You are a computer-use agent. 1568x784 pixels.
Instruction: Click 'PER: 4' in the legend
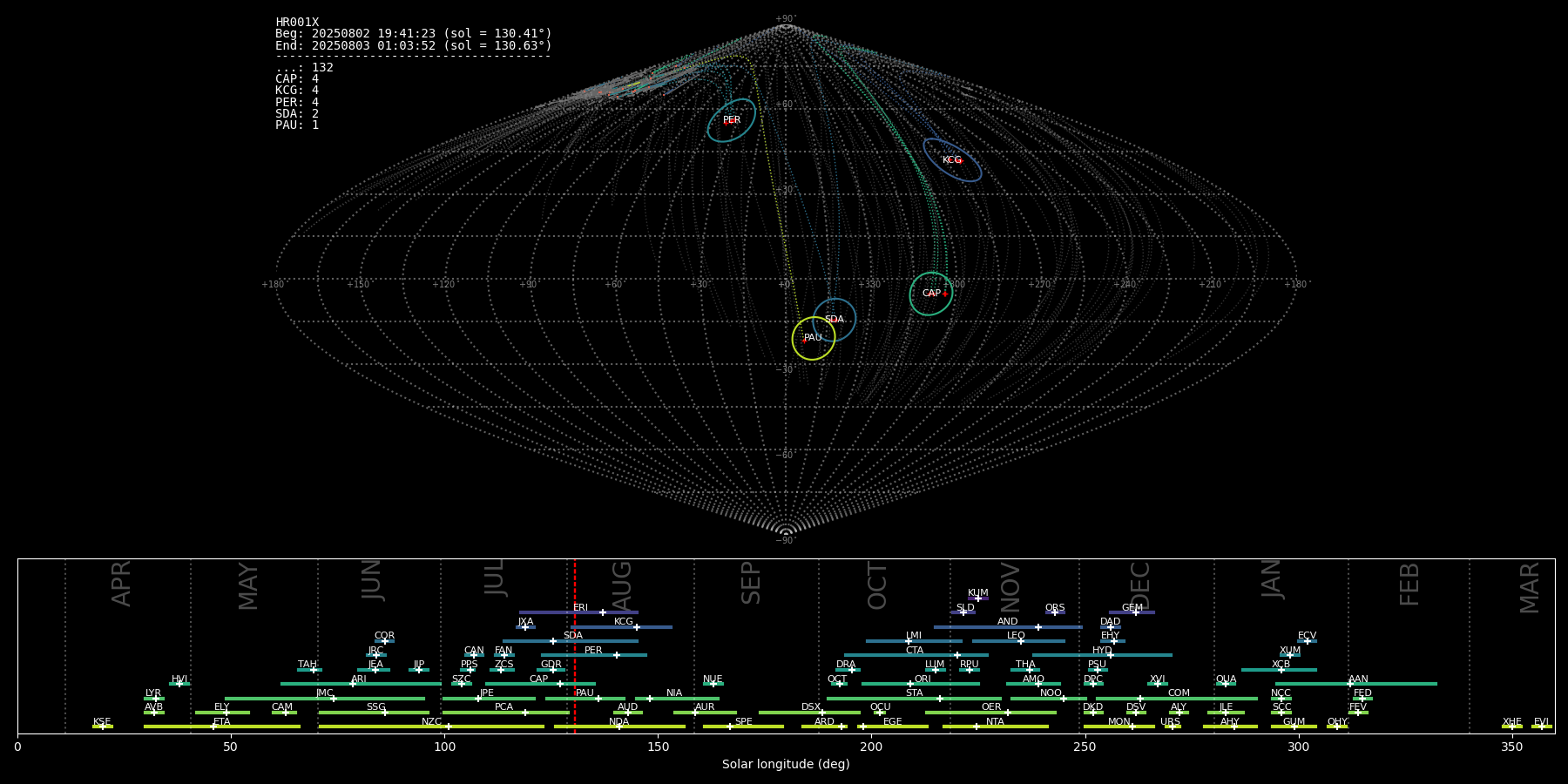point(297,103)
